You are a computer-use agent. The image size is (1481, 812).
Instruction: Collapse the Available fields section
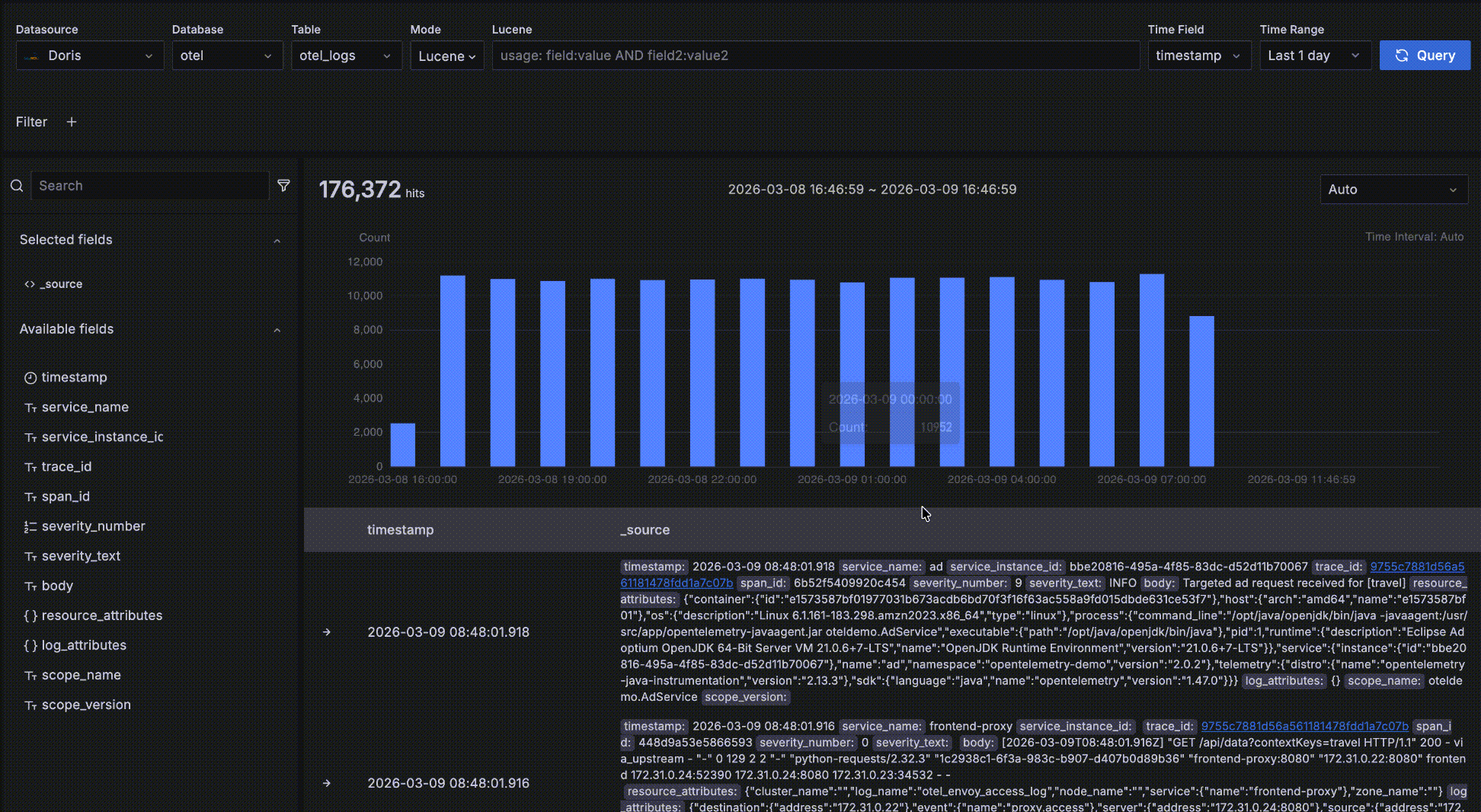(x=277, y=330)
